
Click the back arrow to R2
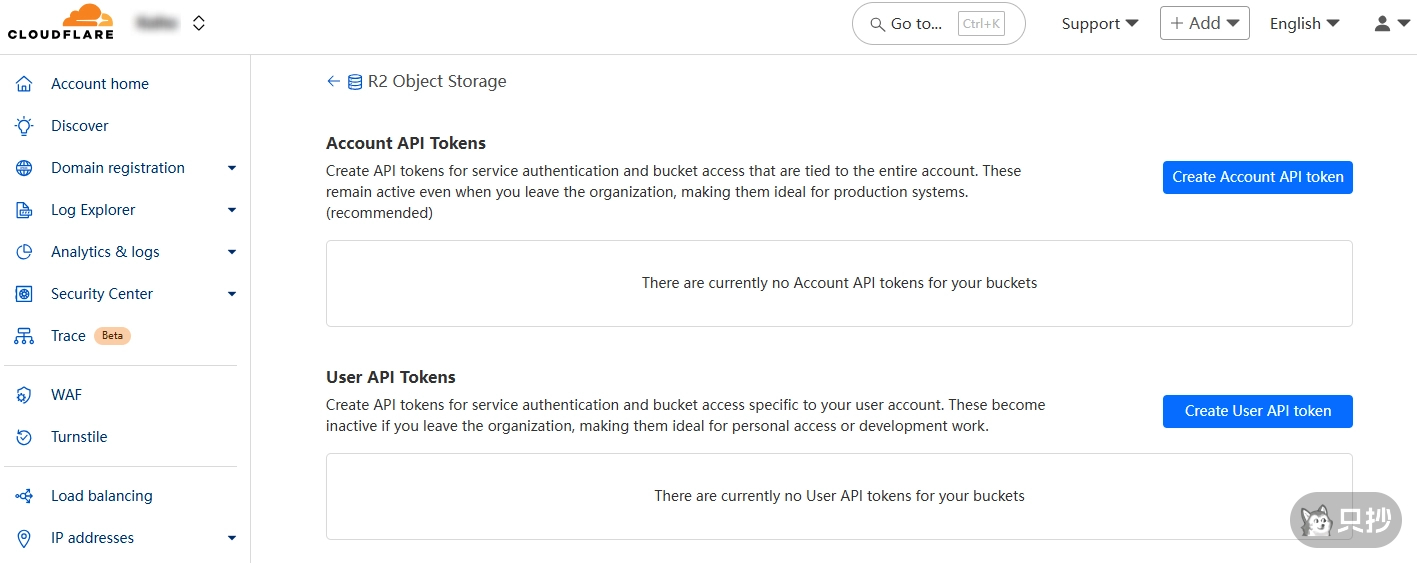[x=334, y=82]
